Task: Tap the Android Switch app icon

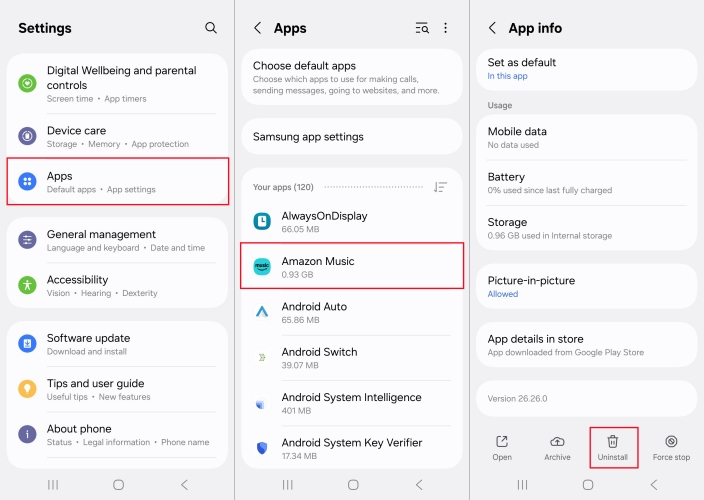Action: click(x=262, y=357)
